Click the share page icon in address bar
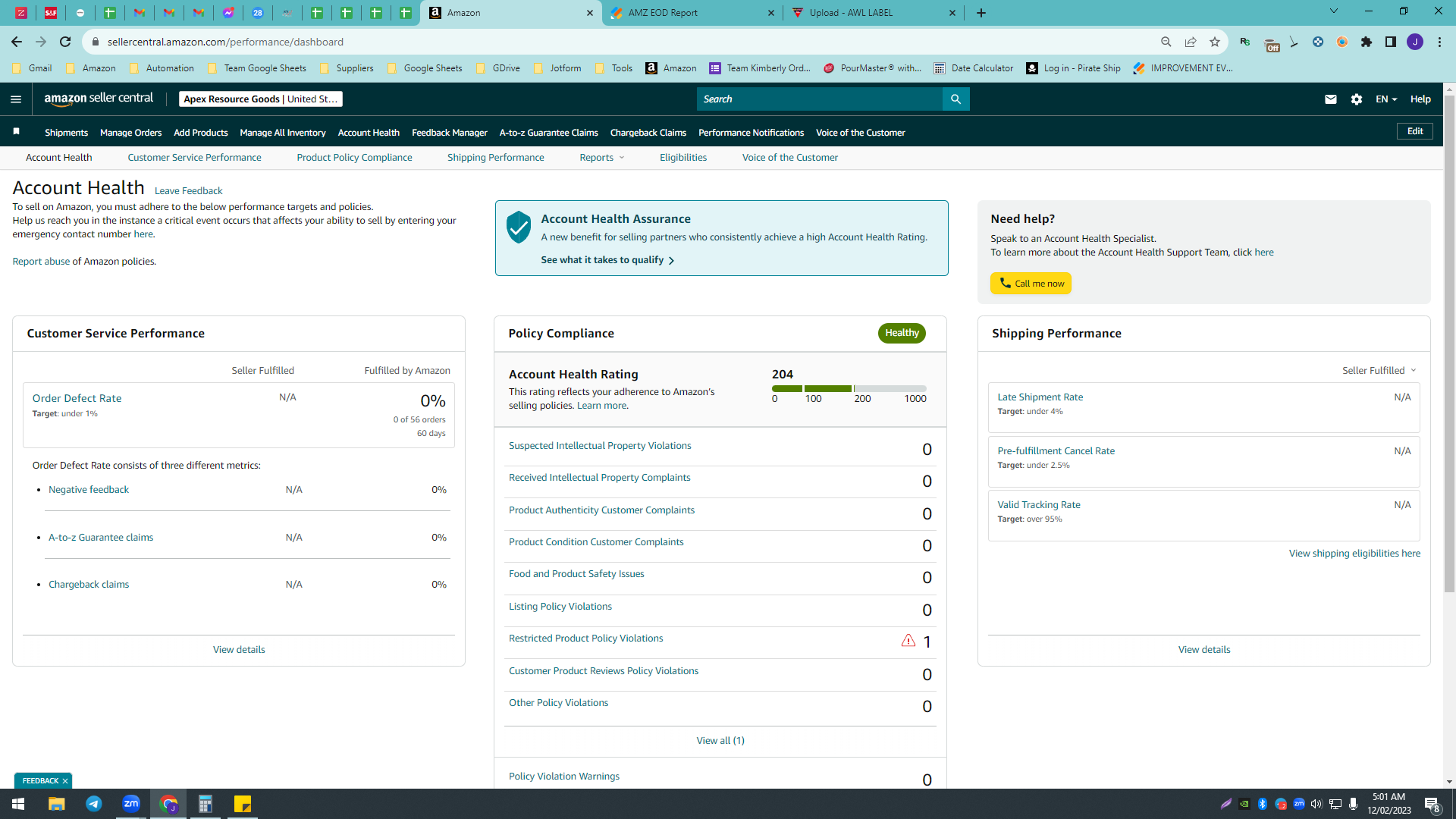This screenshot has width=1456, height=819. [1191, 42]
